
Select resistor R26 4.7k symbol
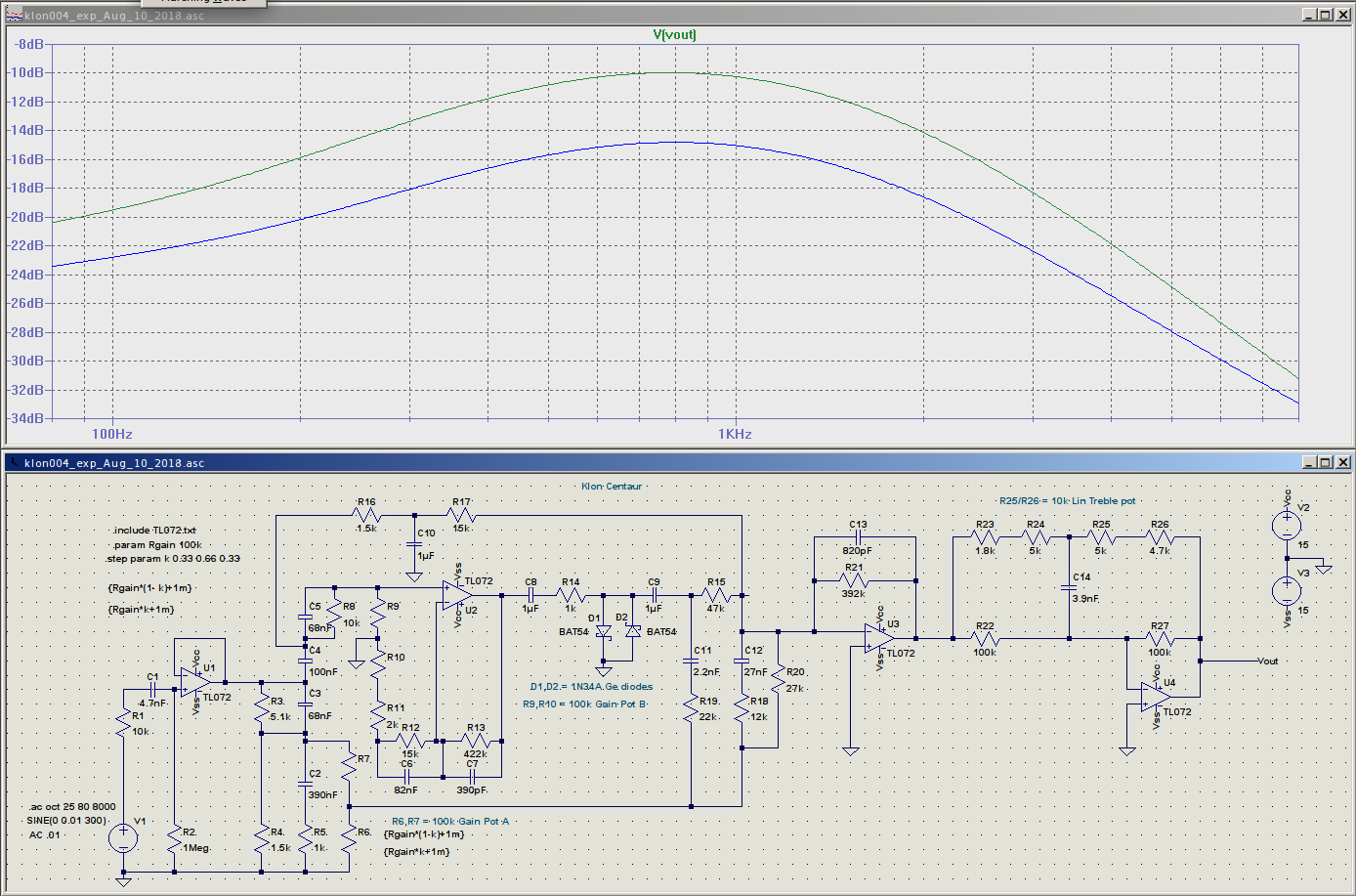[x=1159, y=537]
